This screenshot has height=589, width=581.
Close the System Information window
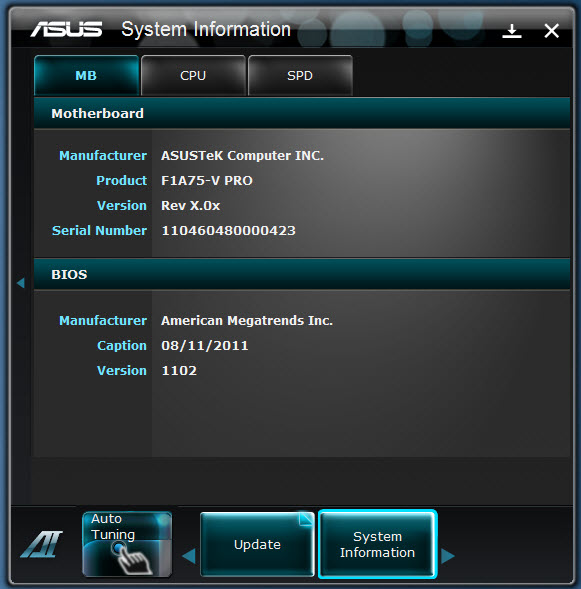coord(552,31)
